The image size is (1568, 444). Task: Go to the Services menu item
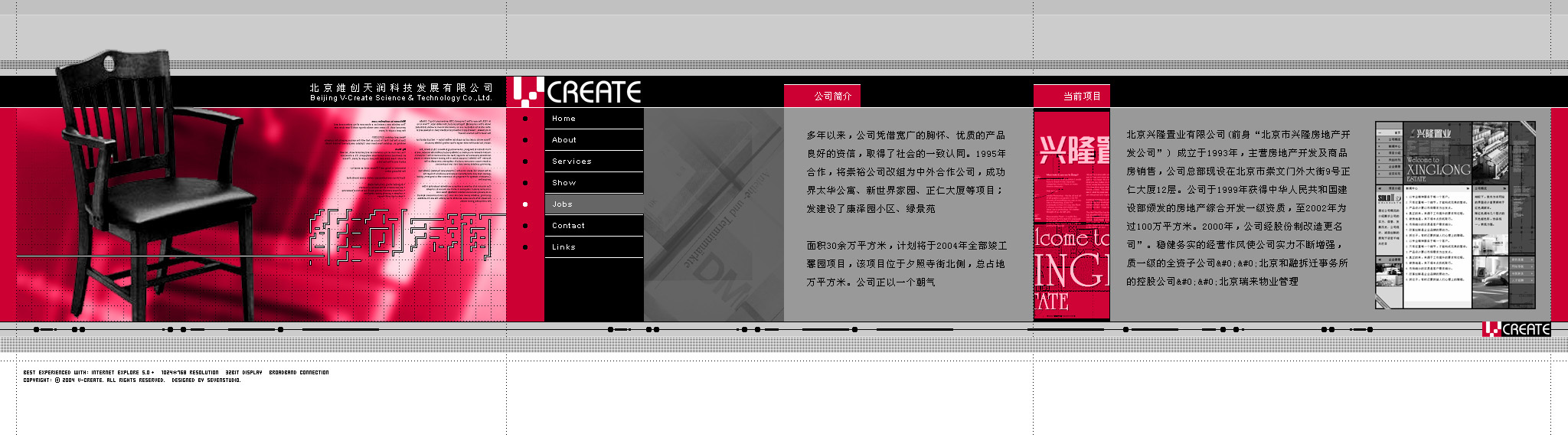tap(594, 162)
